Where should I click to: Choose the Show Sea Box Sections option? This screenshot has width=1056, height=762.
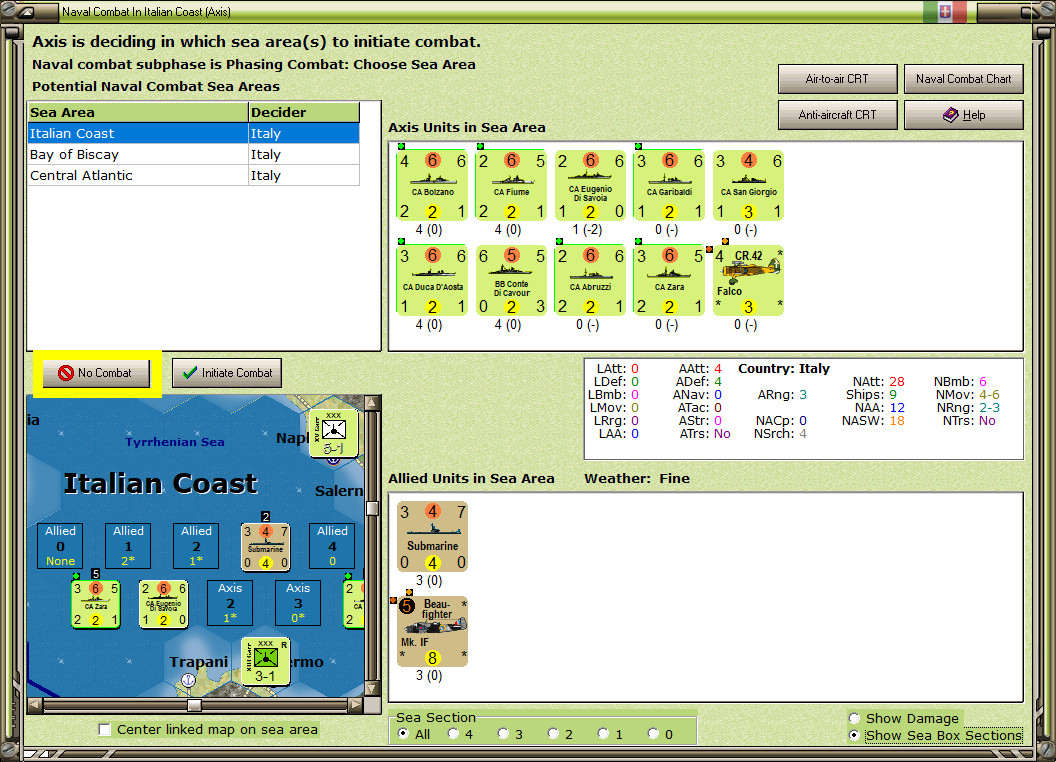(x=854, y=735)
